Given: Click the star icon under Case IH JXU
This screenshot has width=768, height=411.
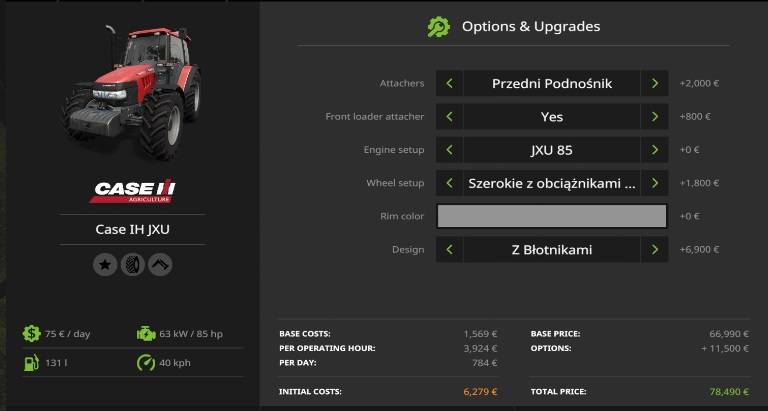Looking at the screenshot, I should (x=105, y=264).
